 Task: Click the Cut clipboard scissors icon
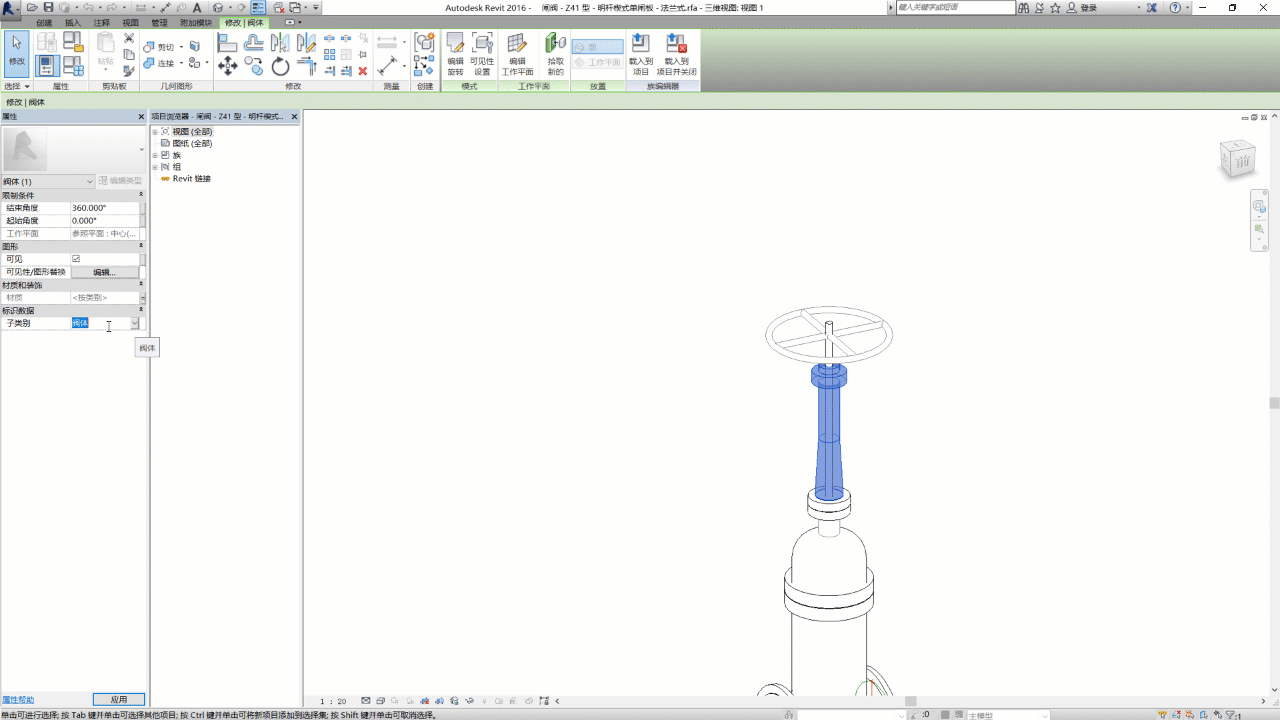point(129,39)
